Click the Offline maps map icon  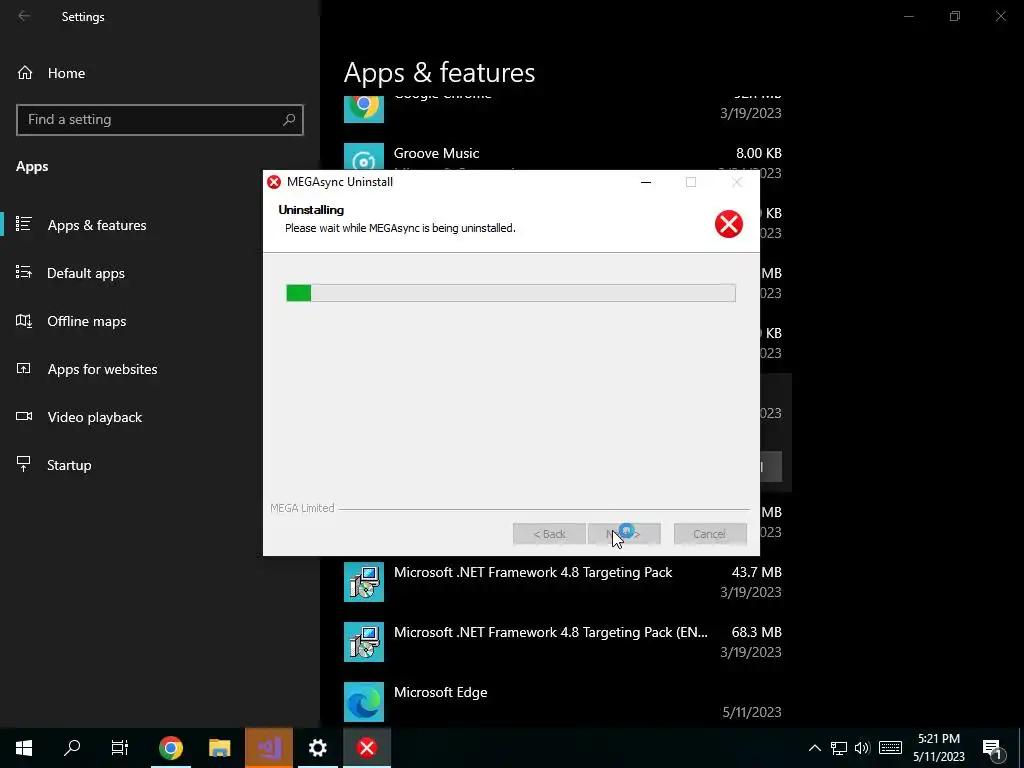point(24,321)
